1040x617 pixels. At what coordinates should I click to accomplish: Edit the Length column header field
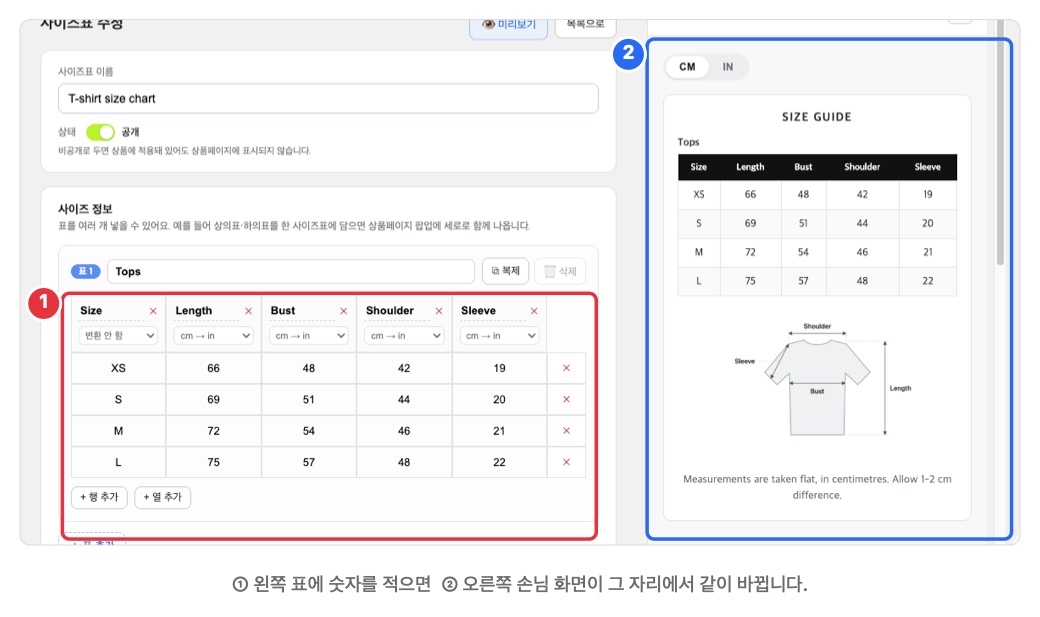click(x=207, y=310)
